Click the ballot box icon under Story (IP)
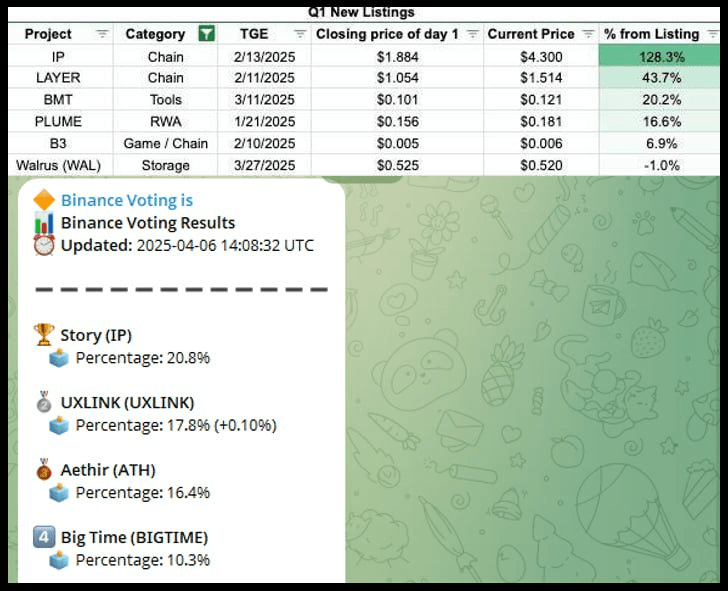Screen dimensions: 728x591 point(59,358)
